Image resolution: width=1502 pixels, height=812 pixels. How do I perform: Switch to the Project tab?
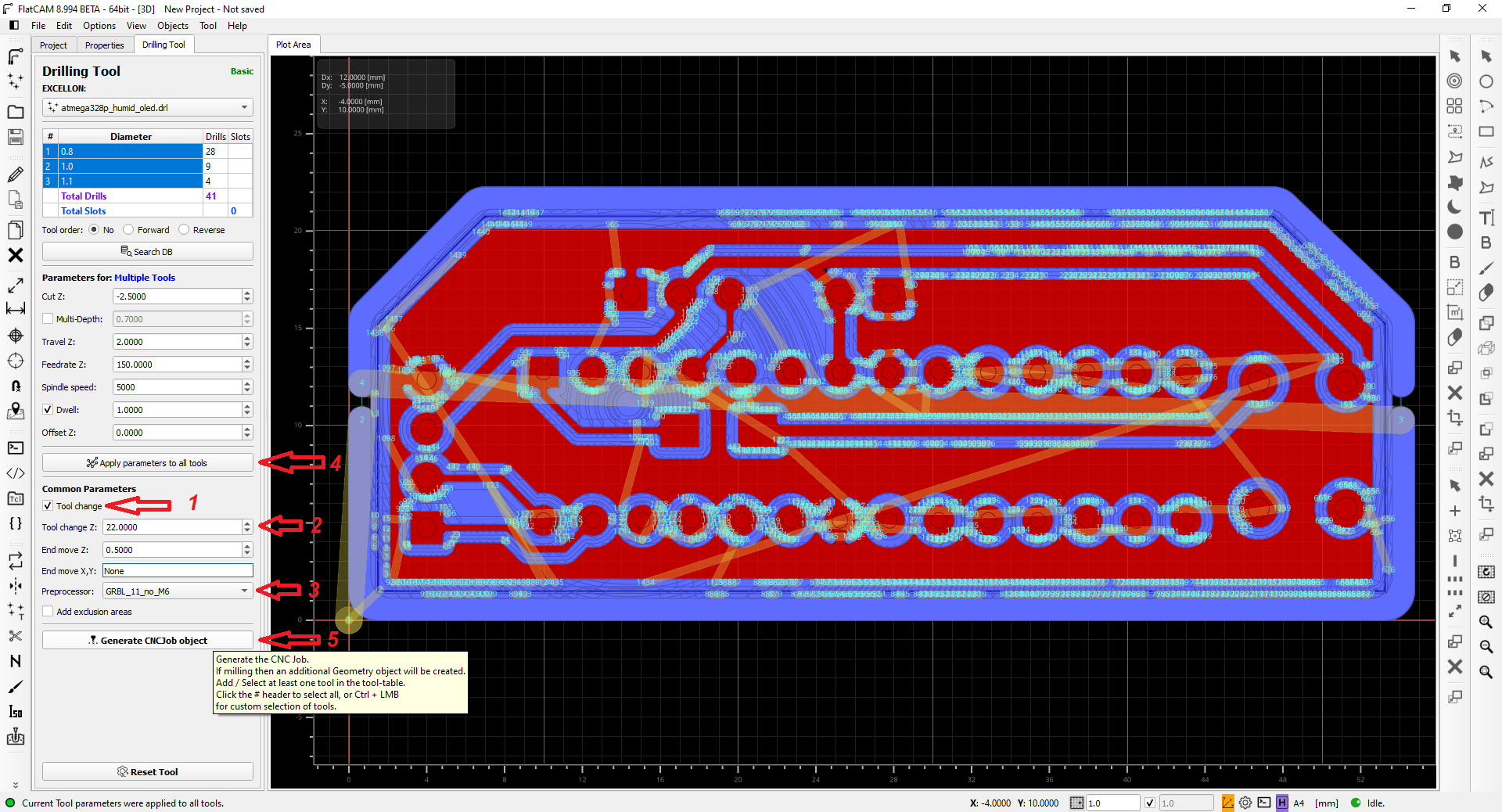pos(54,45)
